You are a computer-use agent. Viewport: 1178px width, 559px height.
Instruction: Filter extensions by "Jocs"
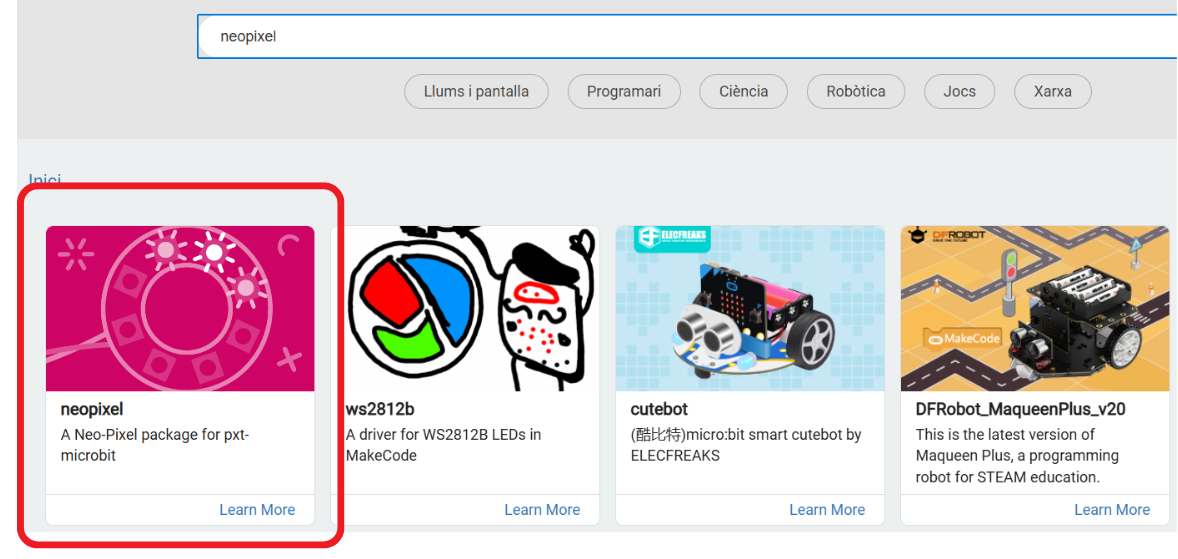(959, 91)
